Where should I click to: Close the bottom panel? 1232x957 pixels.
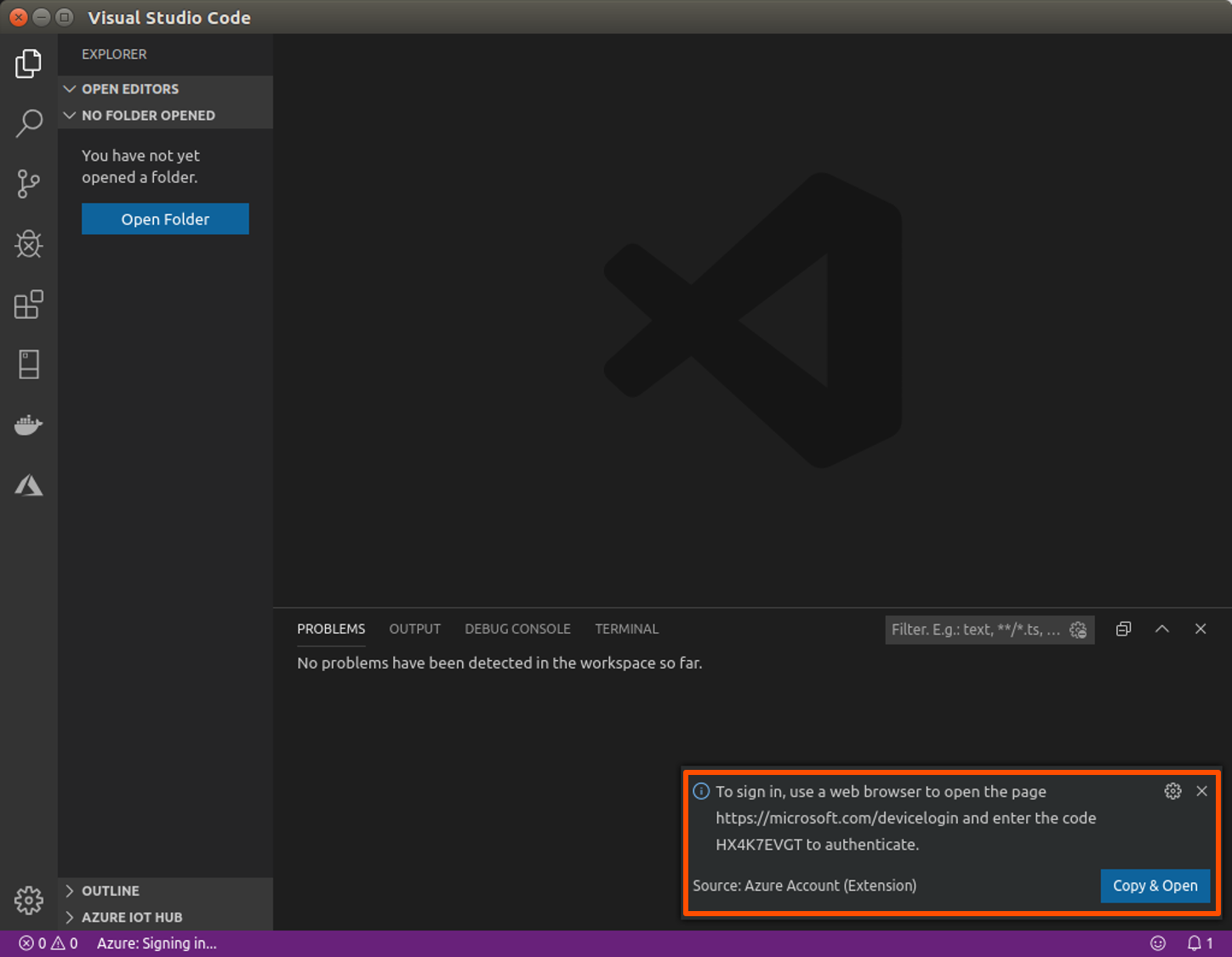tap(1201, 629)
